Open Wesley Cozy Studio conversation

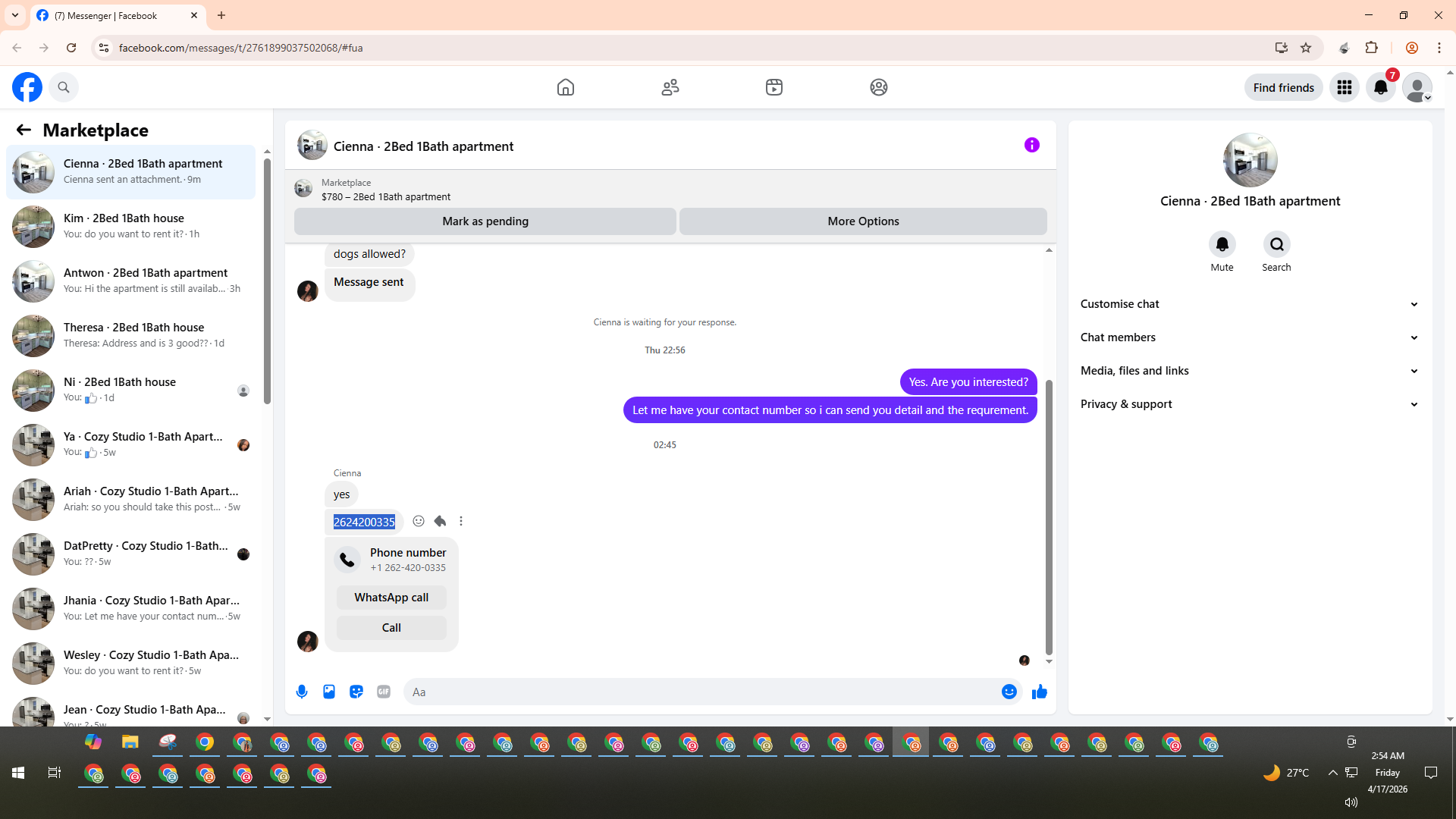130,664
